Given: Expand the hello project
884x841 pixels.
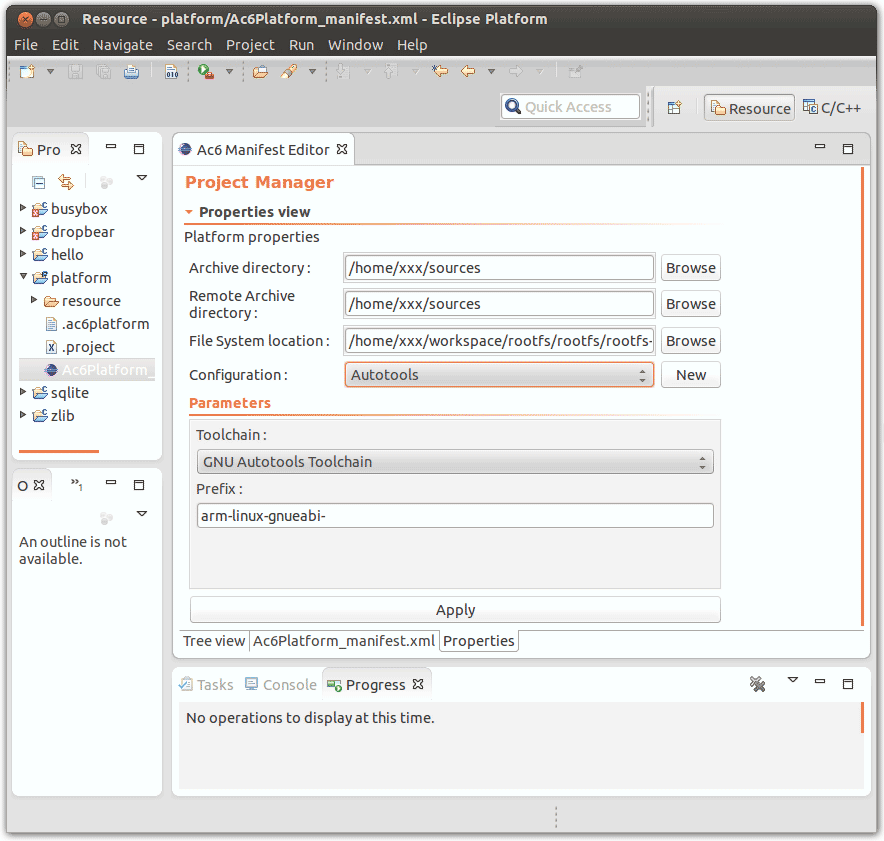Looking at the screenshot, I should point(23,254).
